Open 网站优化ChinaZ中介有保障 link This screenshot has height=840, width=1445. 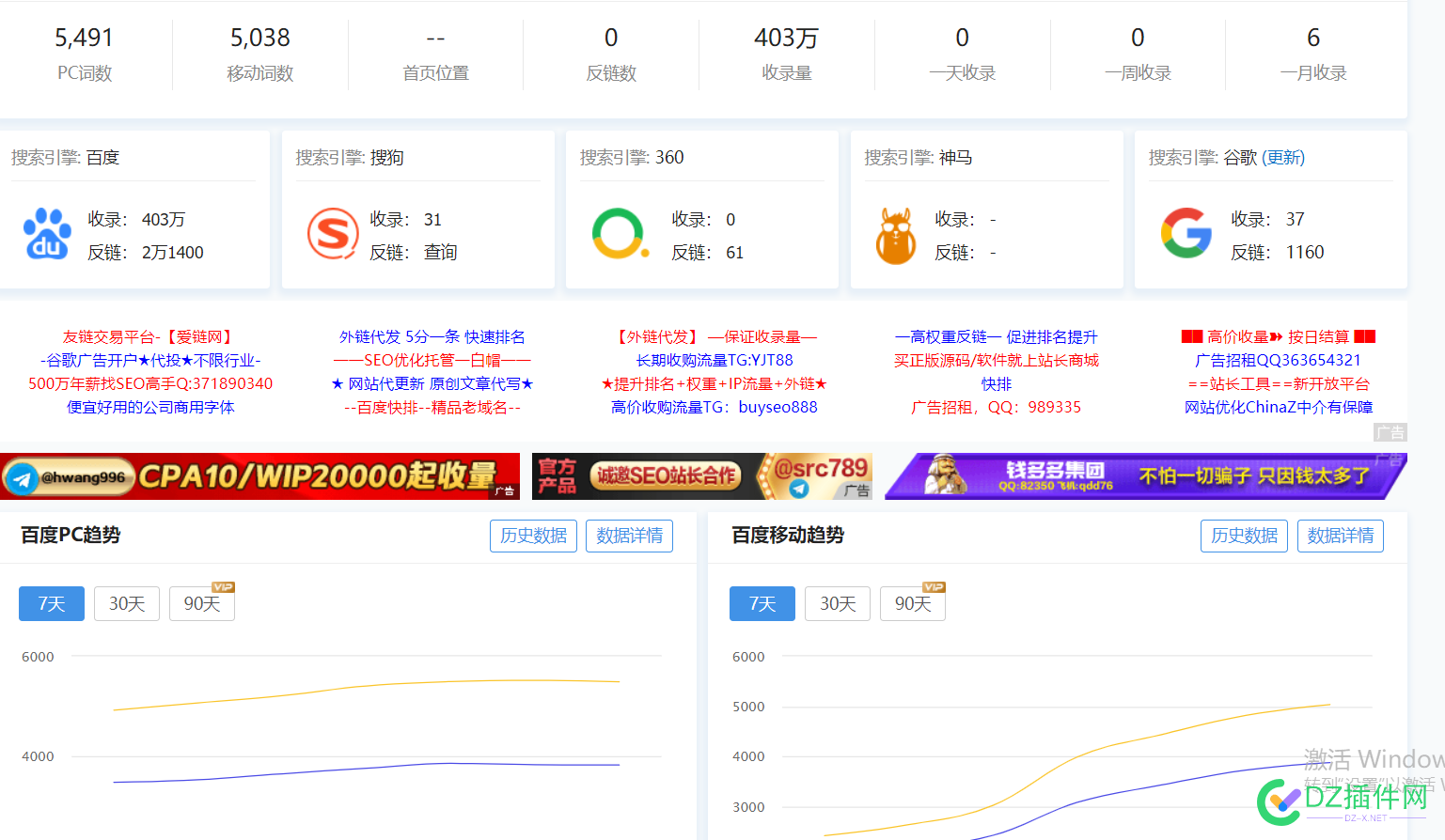click(1279, 407)
